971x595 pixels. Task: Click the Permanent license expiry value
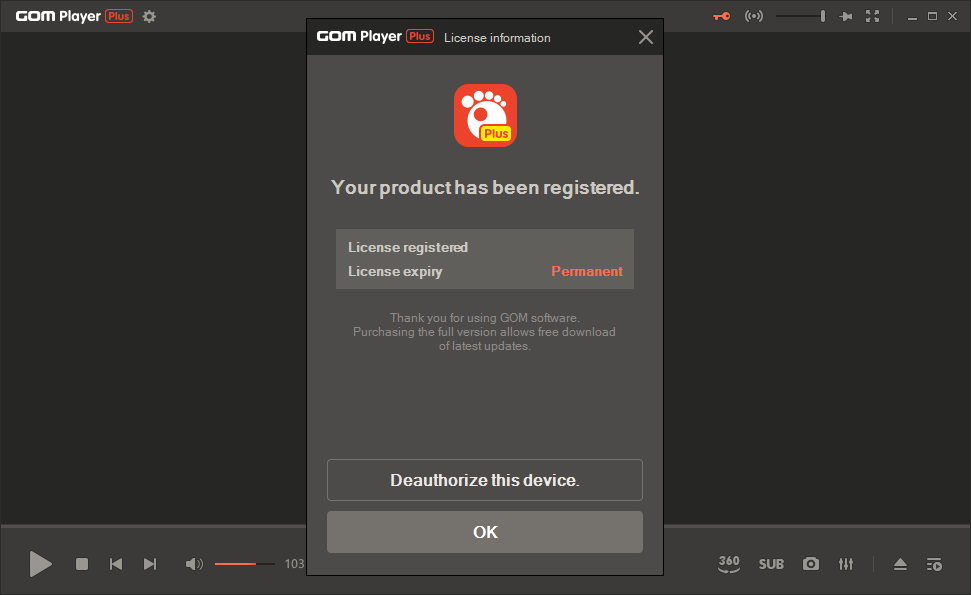pos(587,271)
